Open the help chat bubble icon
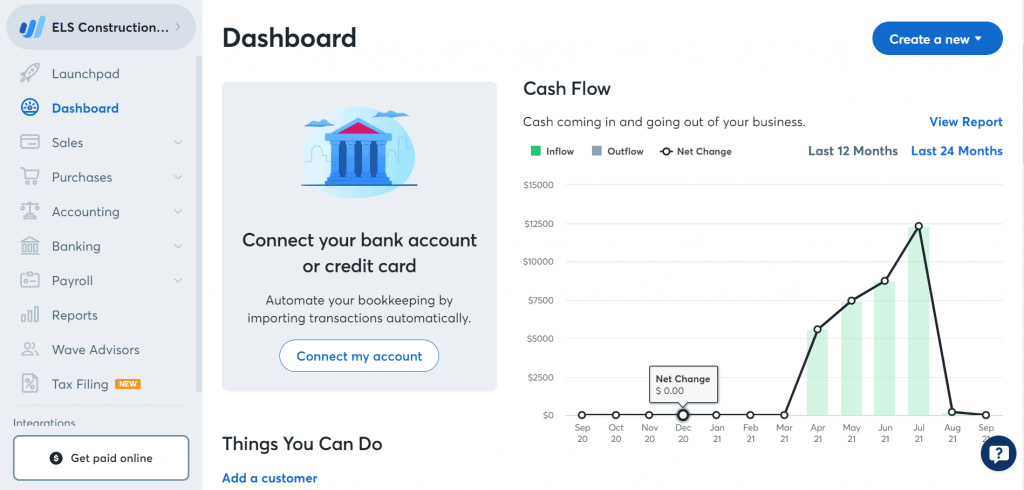 click(999, 453)
